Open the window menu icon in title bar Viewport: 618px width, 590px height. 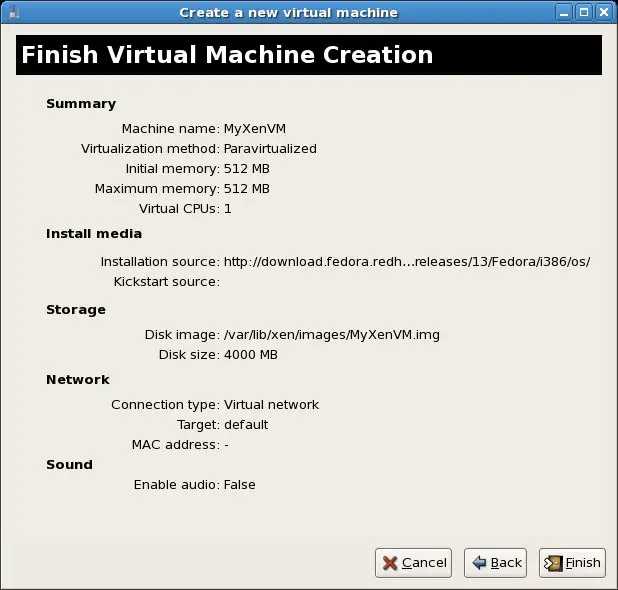(10, 12)
